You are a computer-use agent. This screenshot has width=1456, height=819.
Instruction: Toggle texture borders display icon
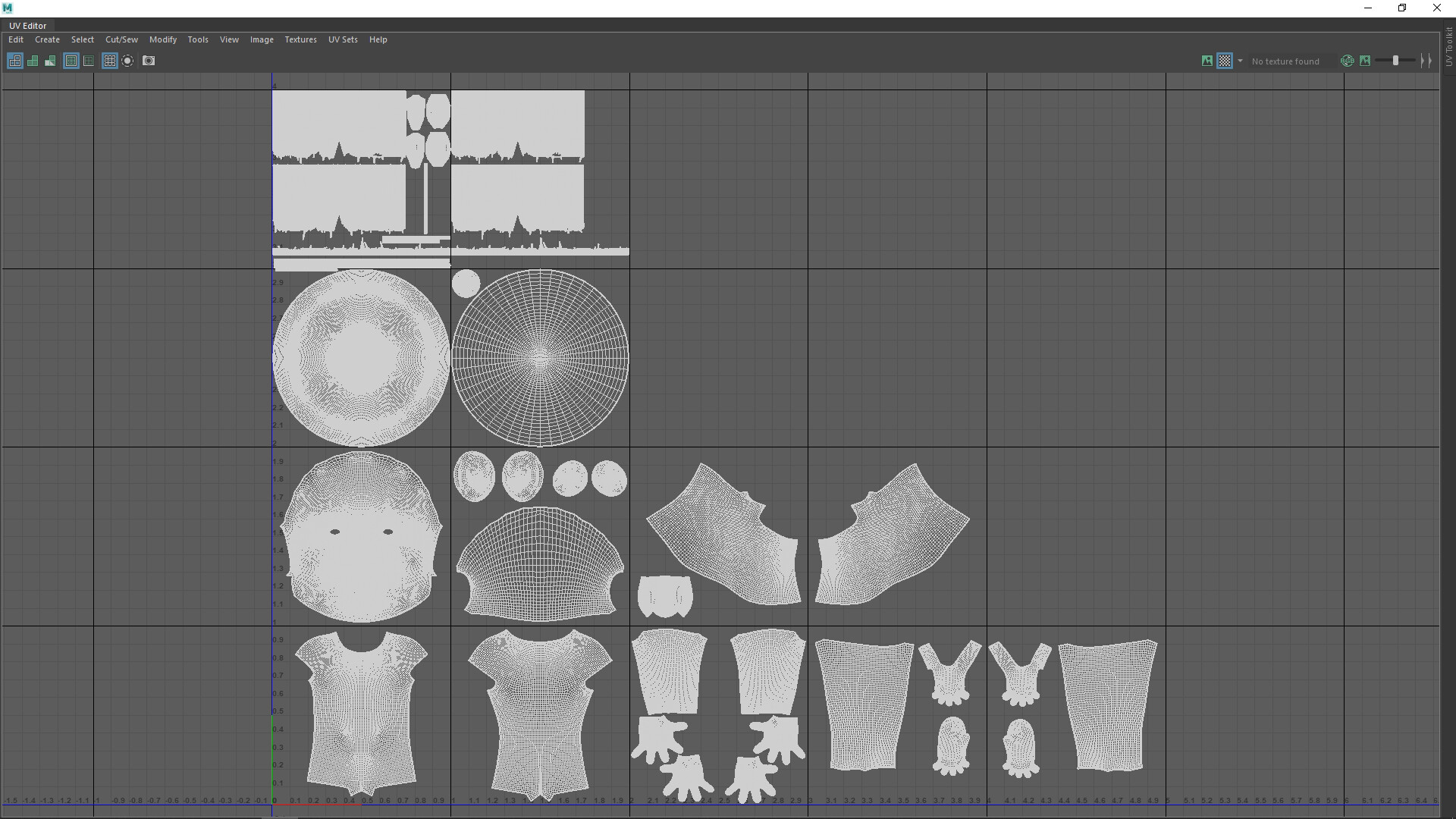(x=71, y=61)
